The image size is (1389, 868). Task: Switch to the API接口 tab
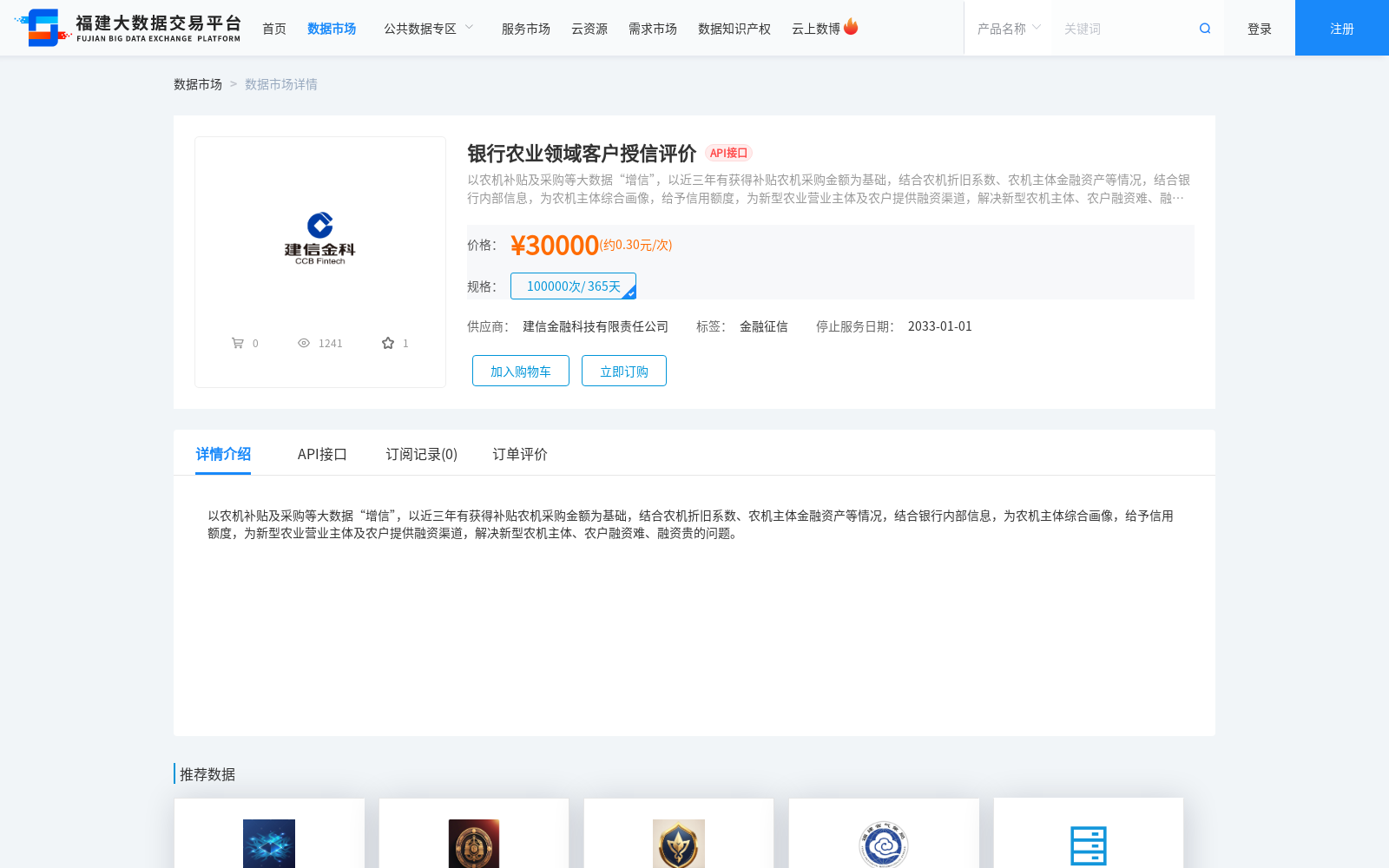click(x=322, y=453)
